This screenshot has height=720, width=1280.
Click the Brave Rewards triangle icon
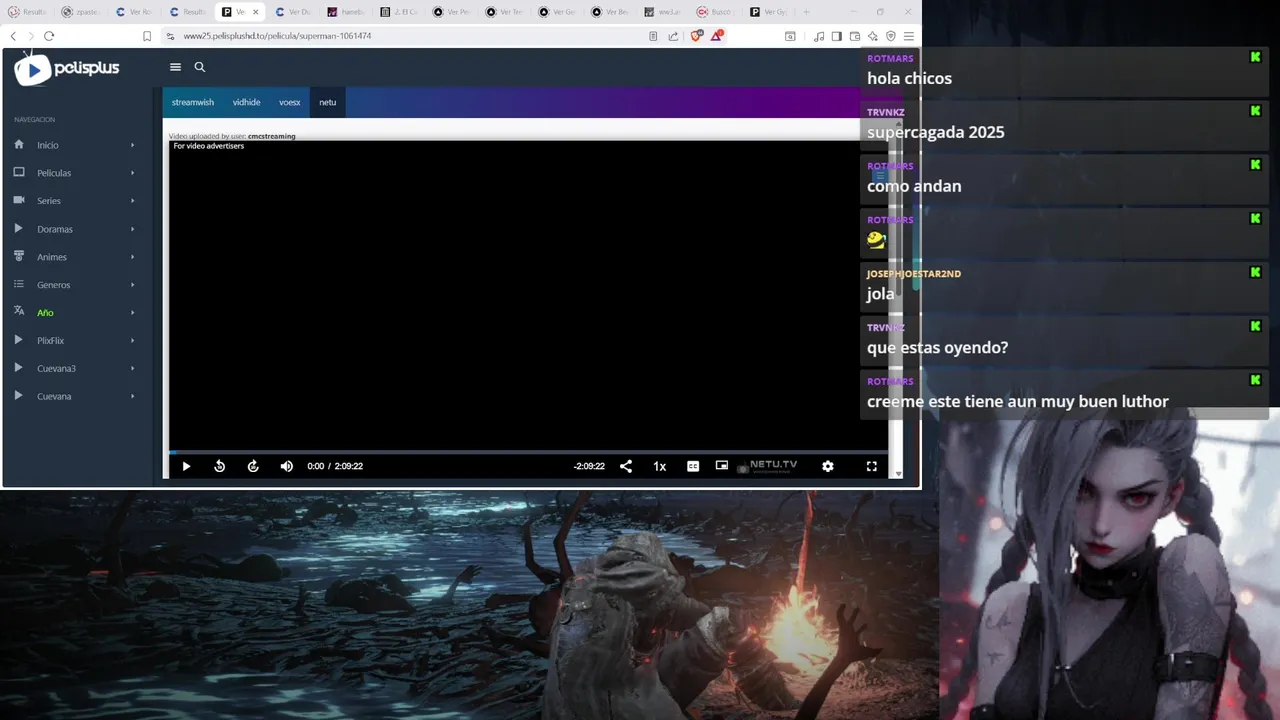[x=716, y=36]
